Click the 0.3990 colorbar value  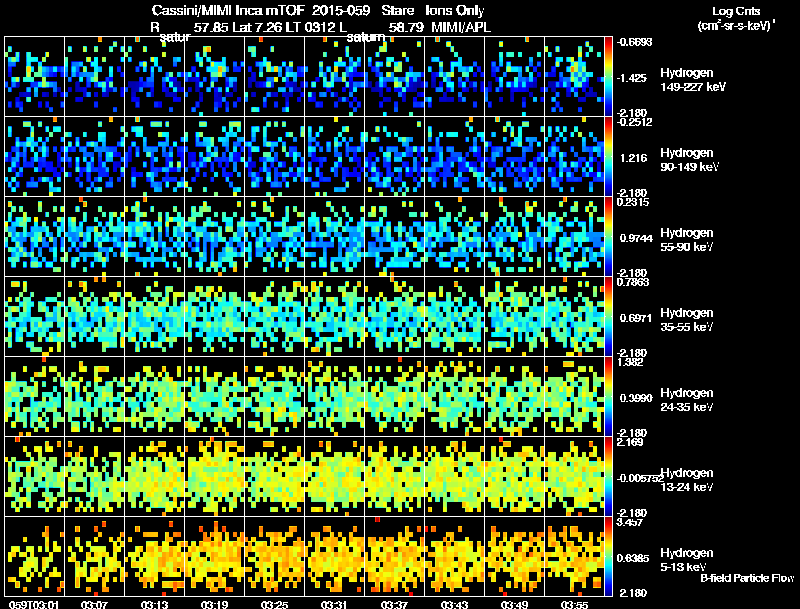(x=636, y=398)
